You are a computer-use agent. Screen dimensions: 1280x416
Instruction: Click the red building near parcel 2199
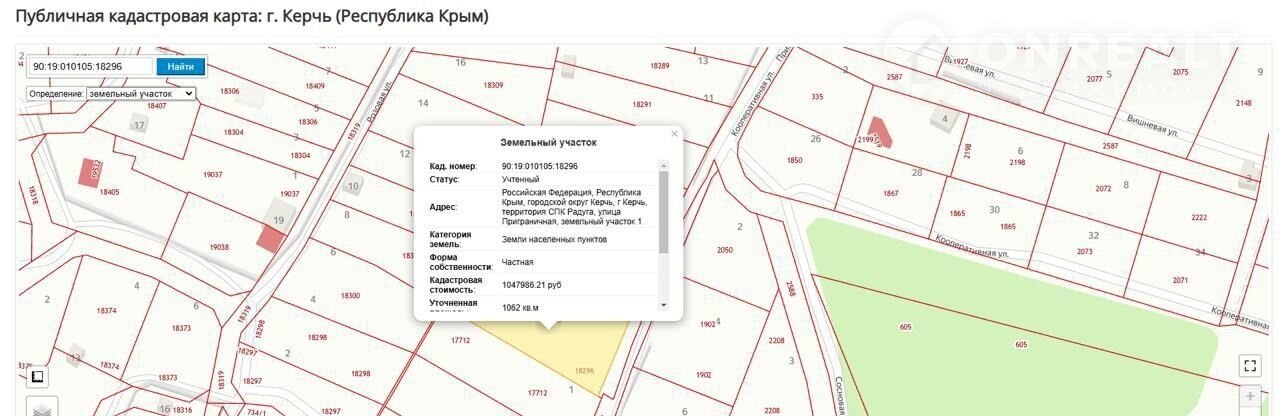click(x=880, y=133)
